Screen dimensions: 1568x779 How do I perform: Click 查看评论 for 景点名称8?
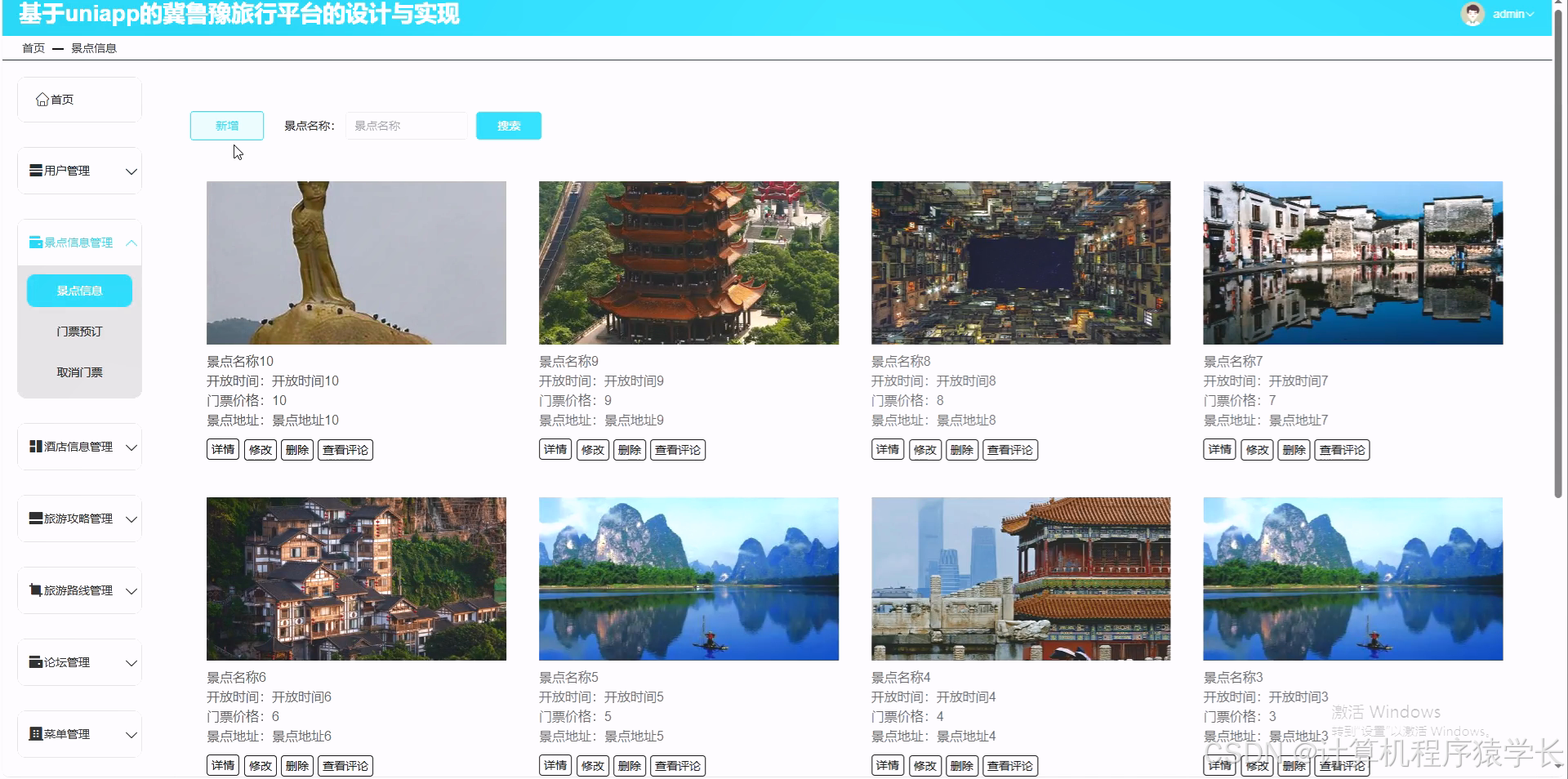pyautogui.click(x=1010, y=450)
